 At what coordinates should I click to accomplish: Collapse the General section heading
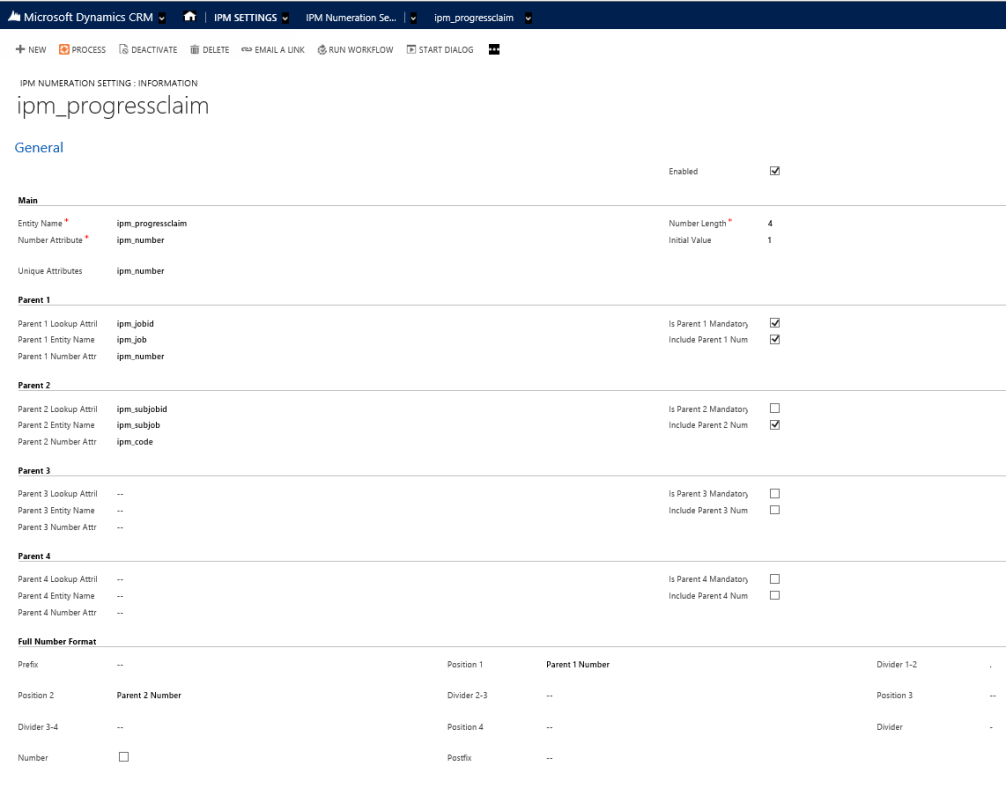[x=39, y=148]
